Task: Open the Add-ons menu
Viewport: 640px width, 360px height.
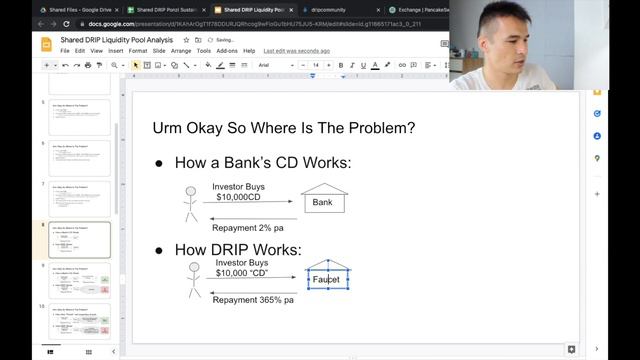Action: coord(227,51)
